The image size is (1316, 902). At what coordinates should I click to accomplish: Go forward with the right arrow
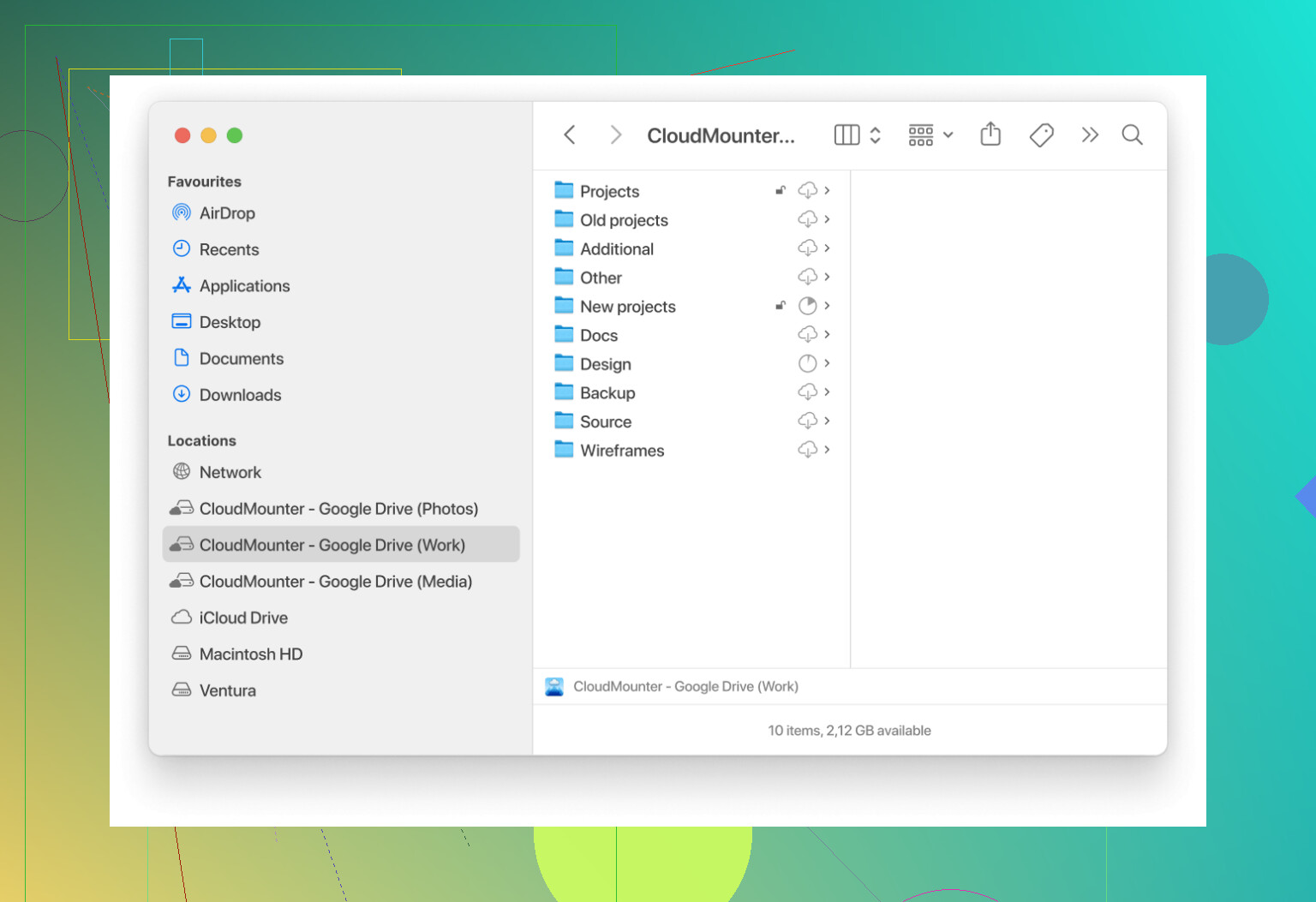click(615, 134)
